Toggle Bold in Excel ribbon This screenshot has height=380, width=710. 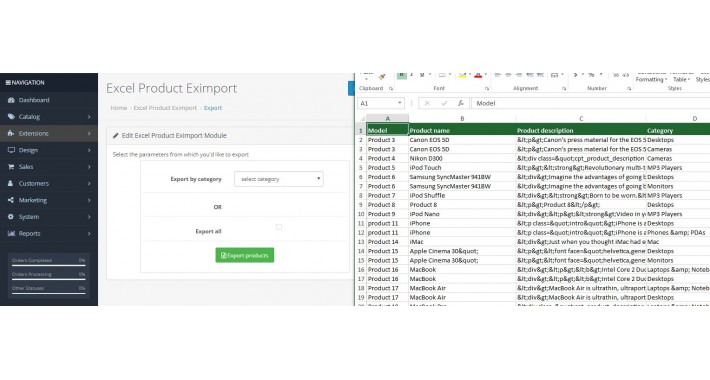tap(401, 76)
